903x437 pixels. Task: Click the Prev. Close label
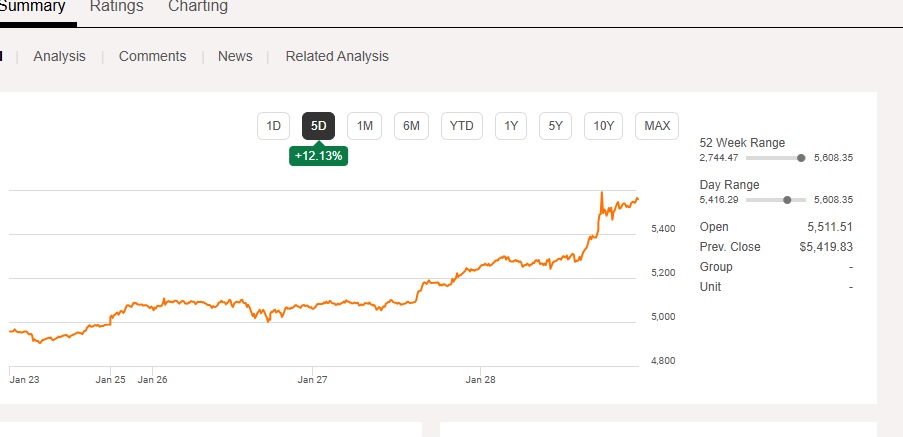tap(730, 247)
